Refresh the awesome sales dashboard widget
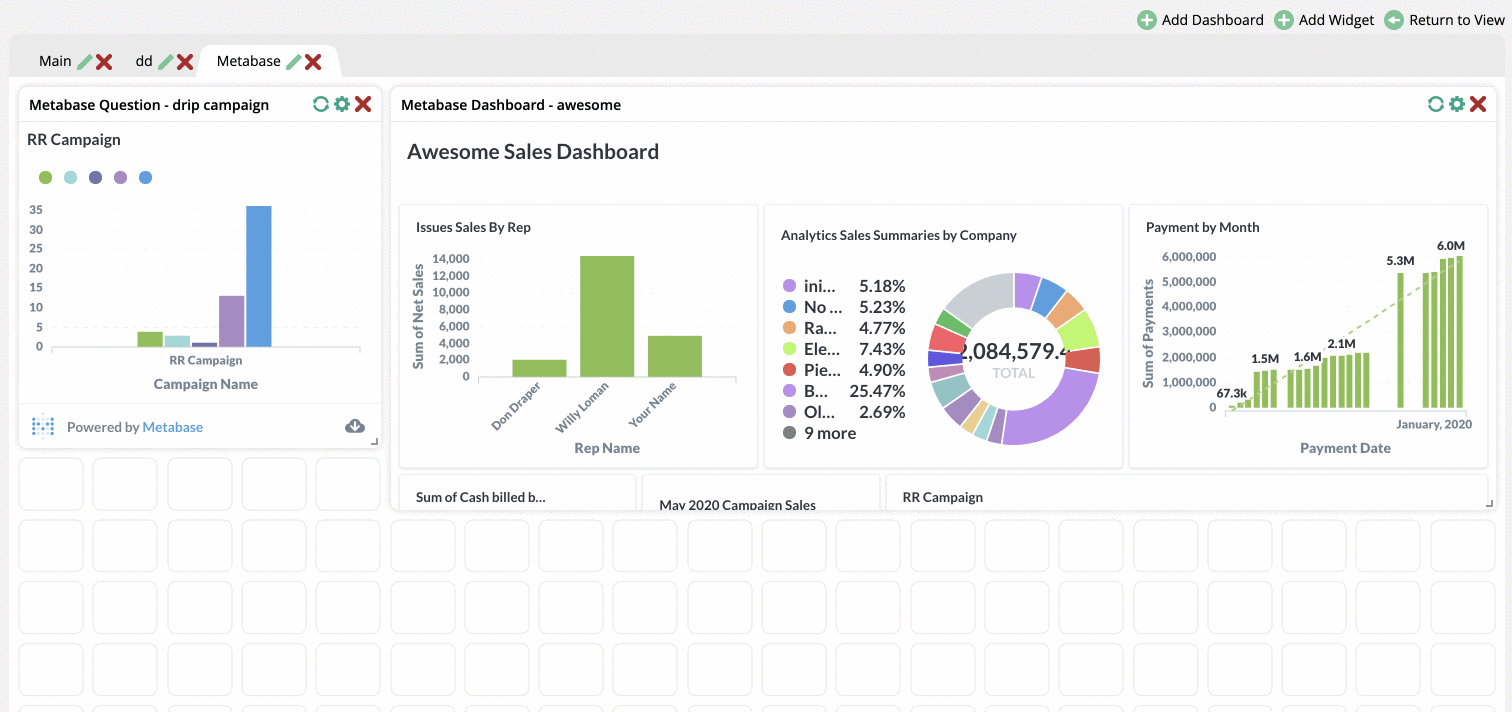Viewport: 1512px width, 712px height. [x=1436, y=103]
